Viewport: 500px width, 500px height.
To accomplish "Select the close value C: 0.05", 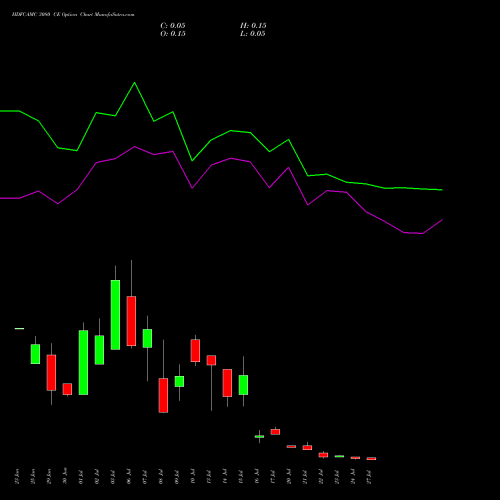I will [173, 26].
